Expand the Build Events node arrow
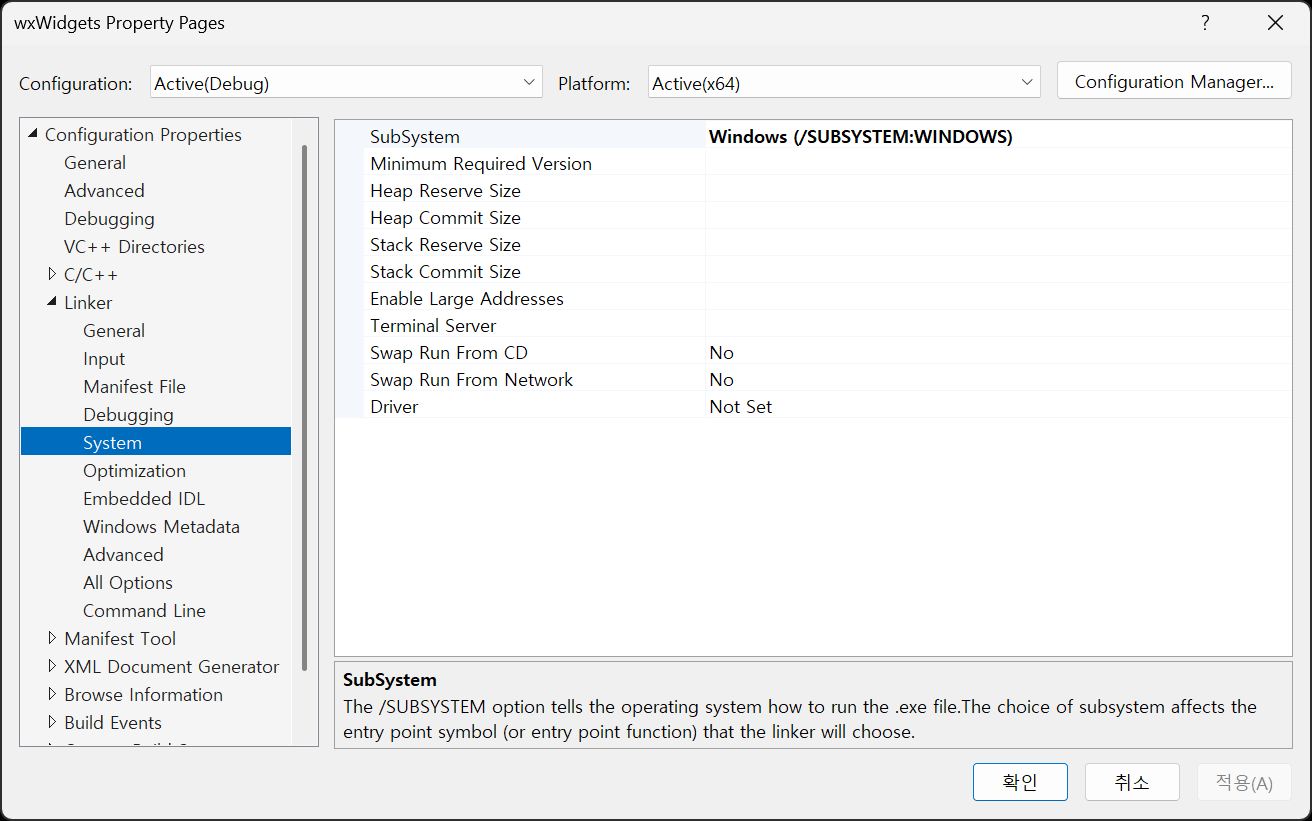 (x=52, y=722)
